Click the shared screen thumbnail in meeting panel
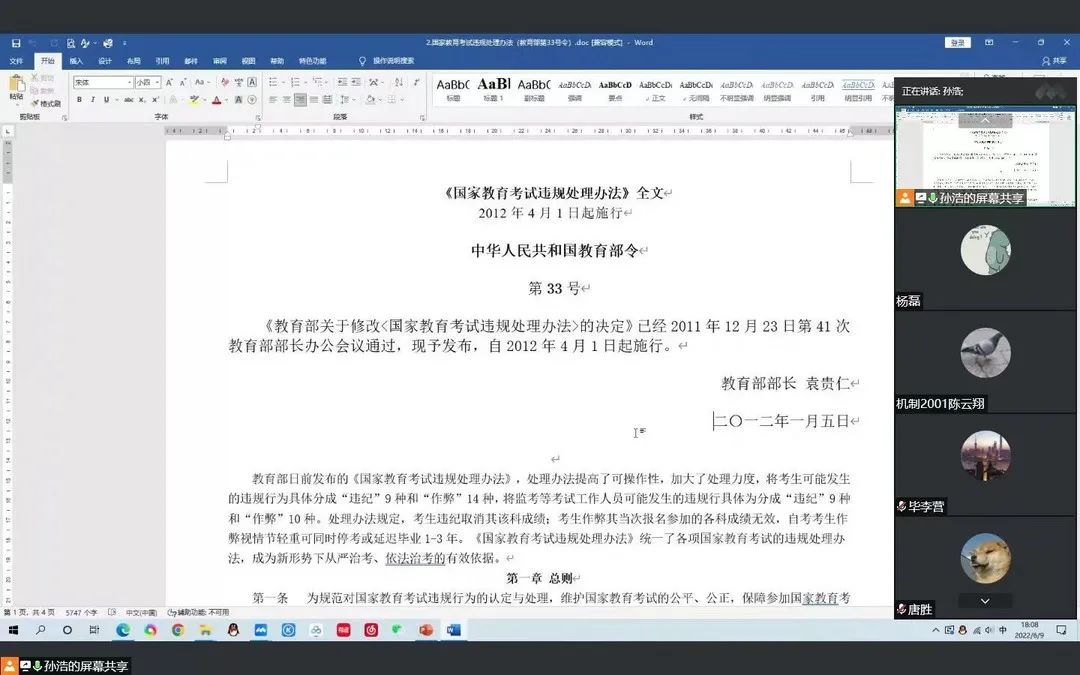Screen dimensions: 1080x675 (985, 156)
